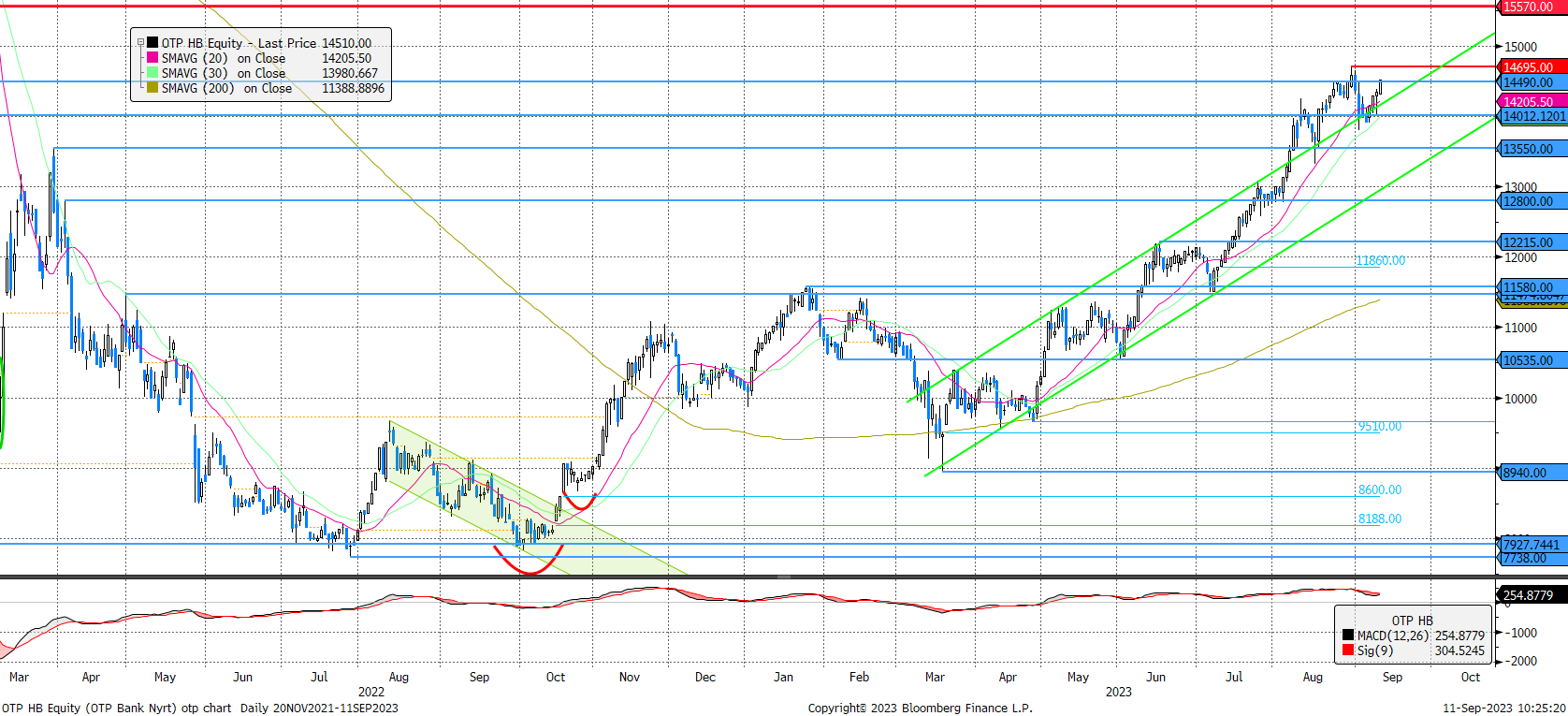Click the -2000 MACD axis tick label

point(1520,661)
